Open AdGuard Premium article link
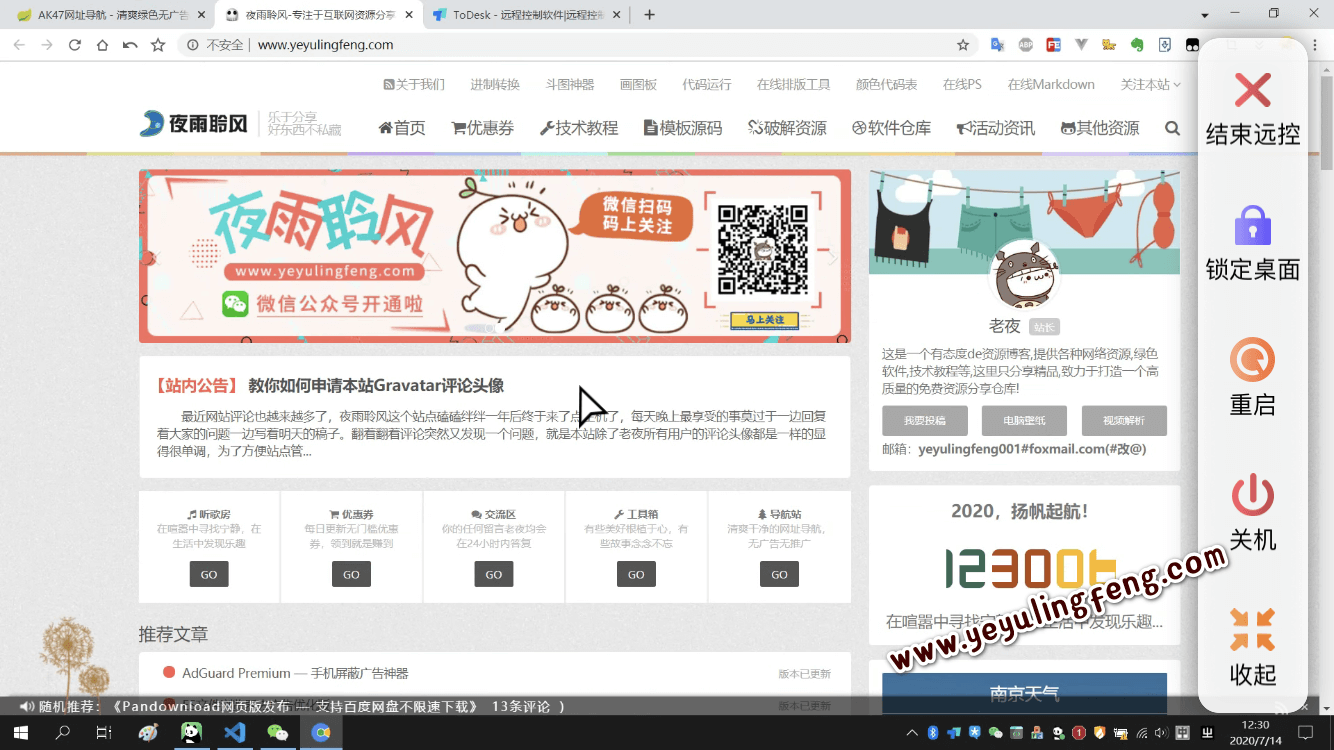The image size is (1334, 750). tap(295, 673)
